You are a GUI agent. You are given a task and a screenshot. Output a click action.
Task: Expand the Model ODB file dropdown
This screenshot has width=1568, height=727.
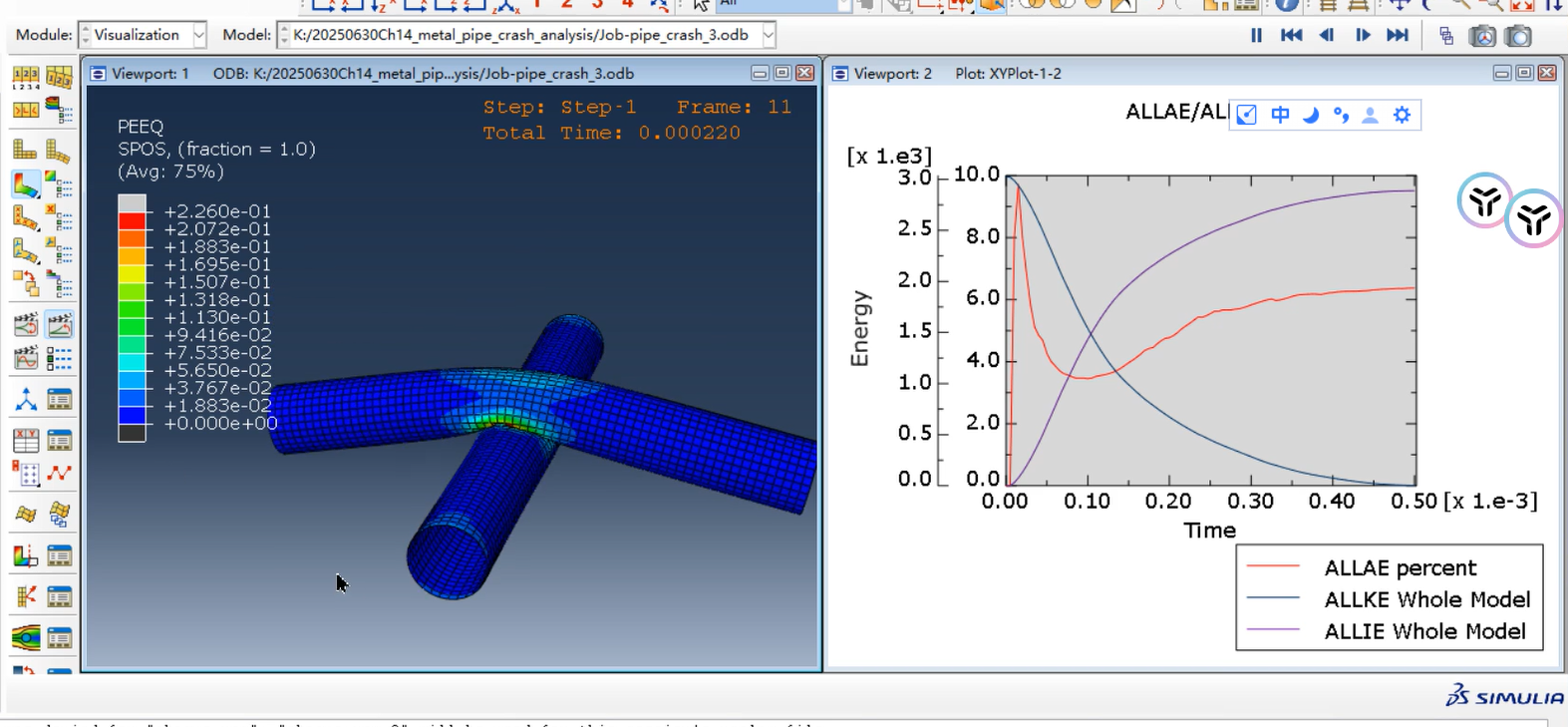[x=768, y=35]
